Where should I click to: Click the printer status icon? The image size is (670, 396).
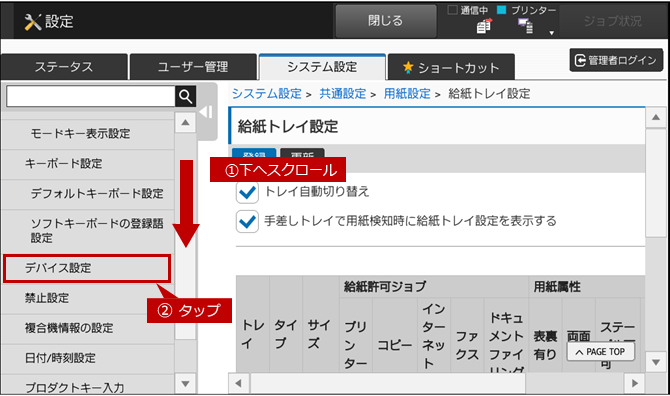[x=526, y=26]
